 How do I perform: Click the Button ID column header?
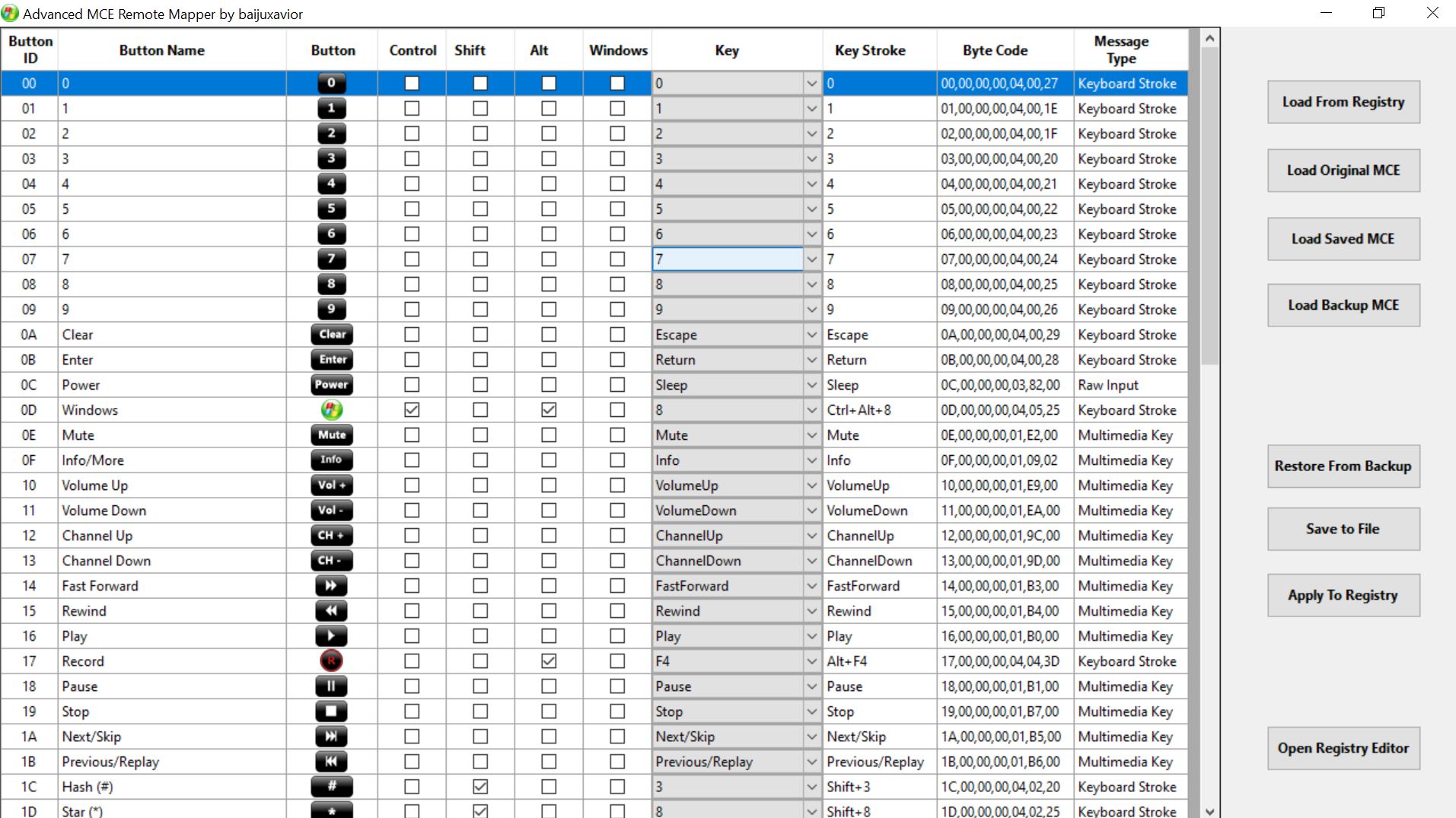point(30,50)
